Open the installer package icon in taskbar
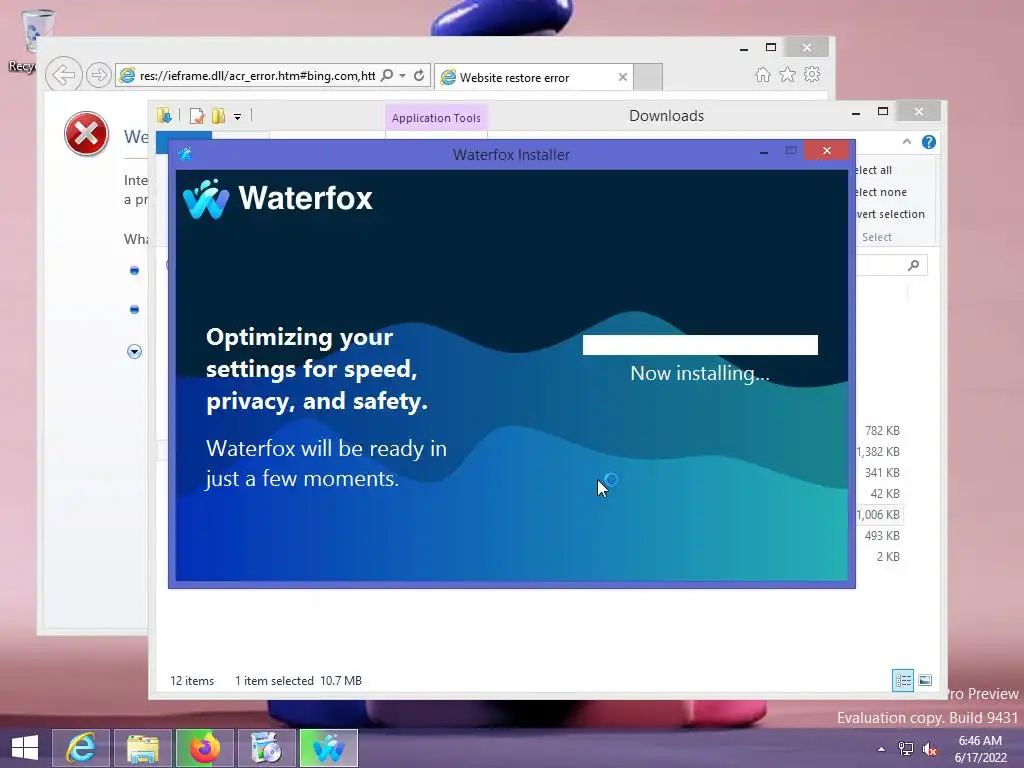1024x768 pixels. 266,748
